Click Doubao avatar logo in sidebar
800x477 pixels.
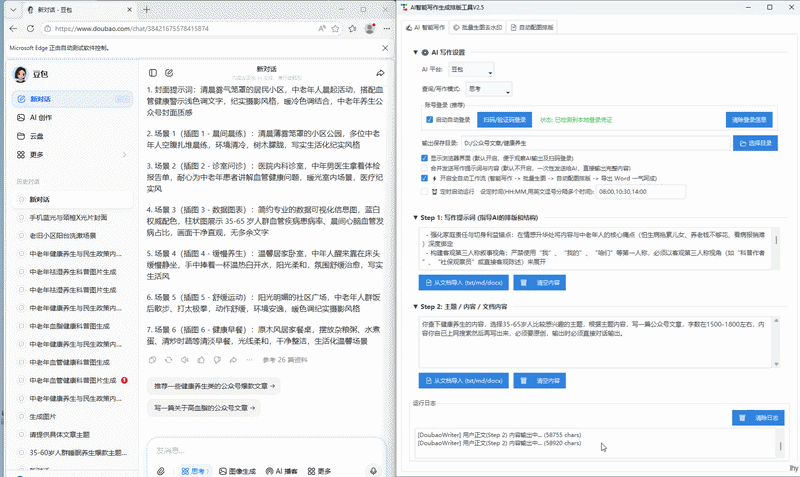tap(21, 74)
